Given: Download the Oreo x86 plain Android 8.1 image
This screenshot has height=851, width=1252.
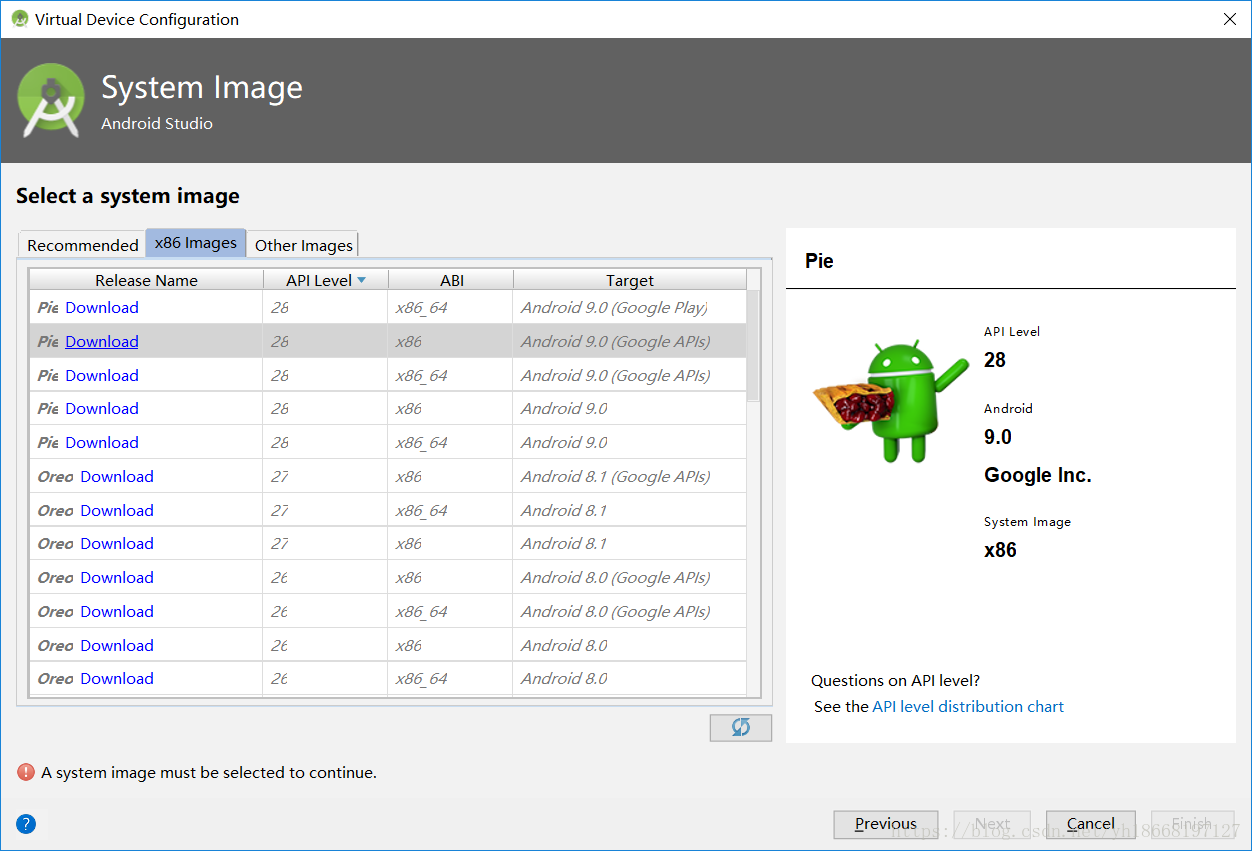Looking at the screenshot, I should 117,543.
